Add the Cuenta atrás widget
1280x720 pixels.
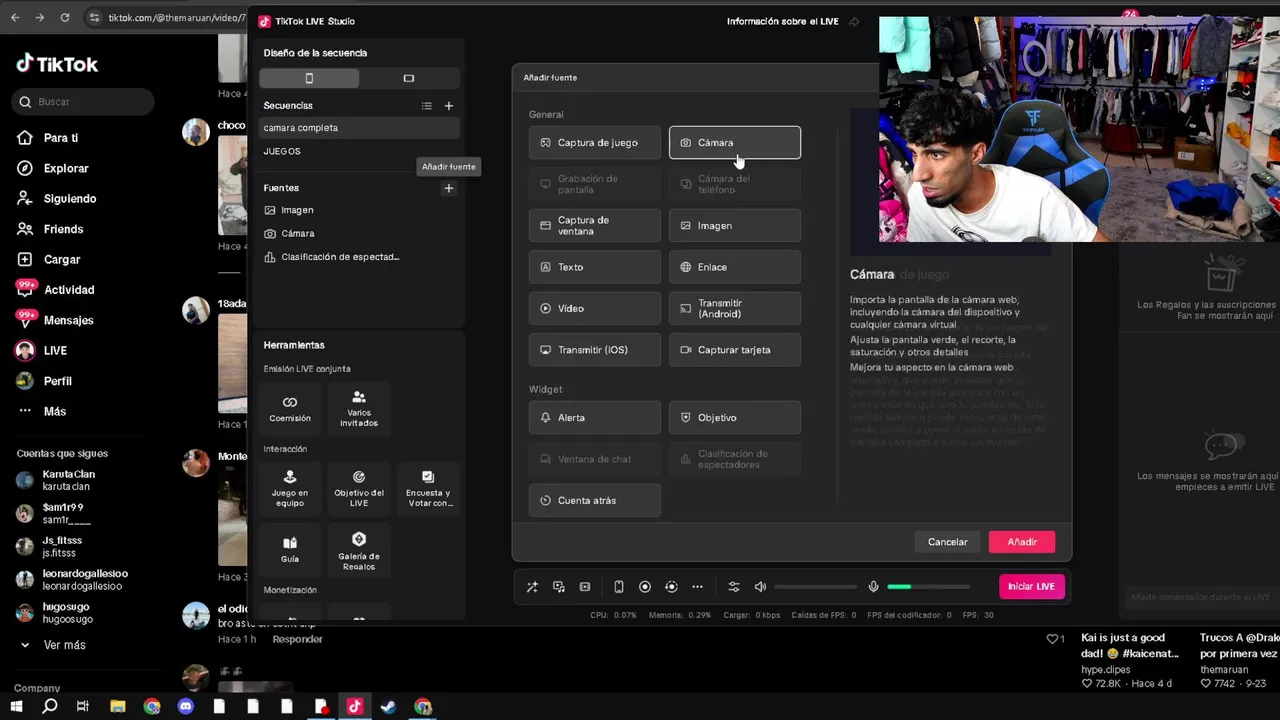point(595,501)
